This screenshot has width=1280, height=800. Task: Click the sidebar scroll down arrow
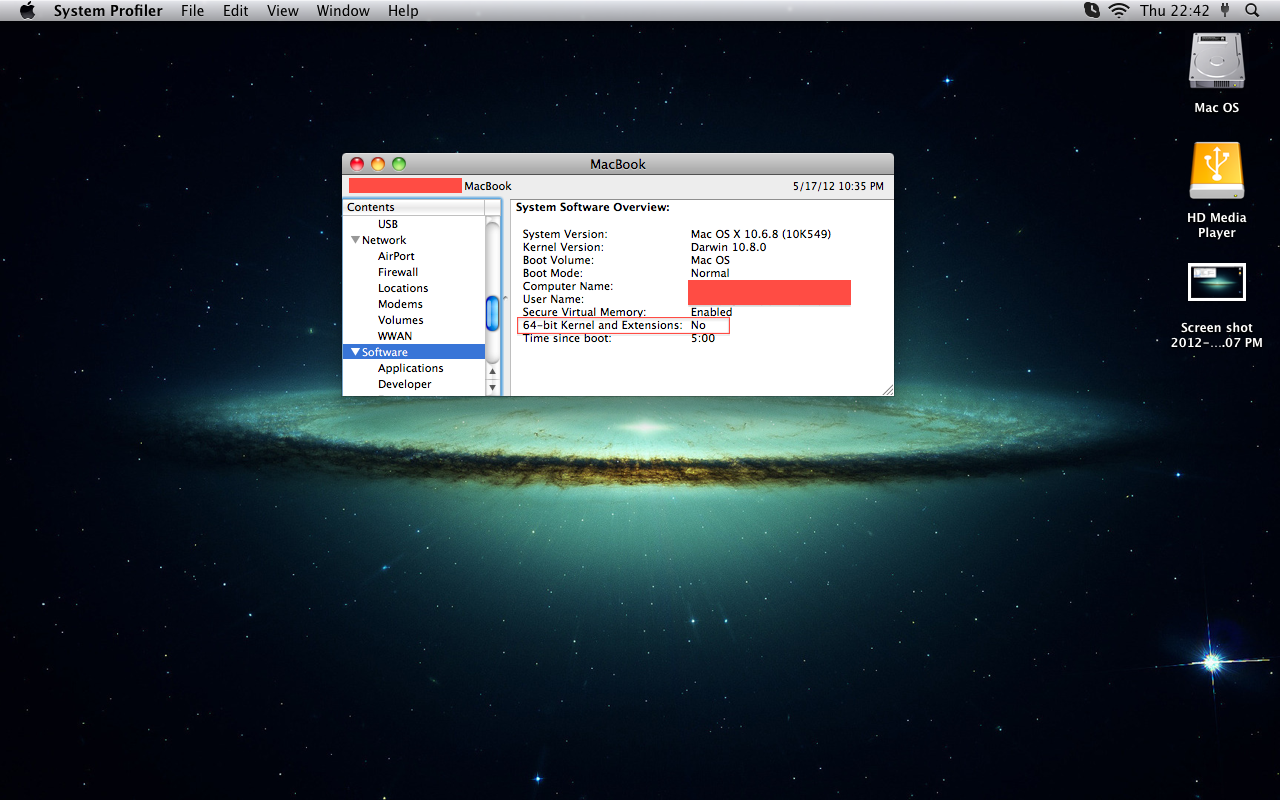[x=492, y=387]
